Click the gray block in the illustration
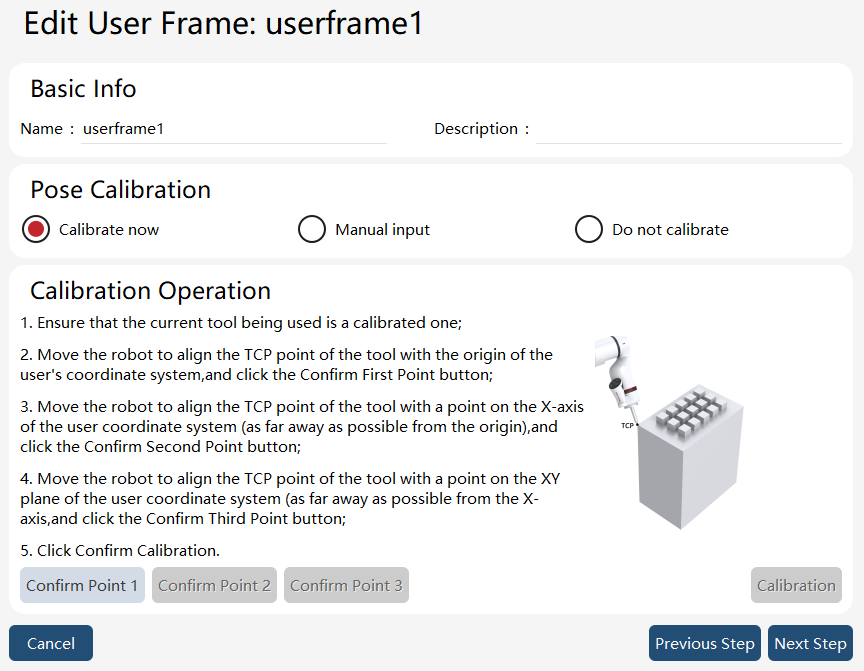Viewport: 864px width, 671px height. 690,457
